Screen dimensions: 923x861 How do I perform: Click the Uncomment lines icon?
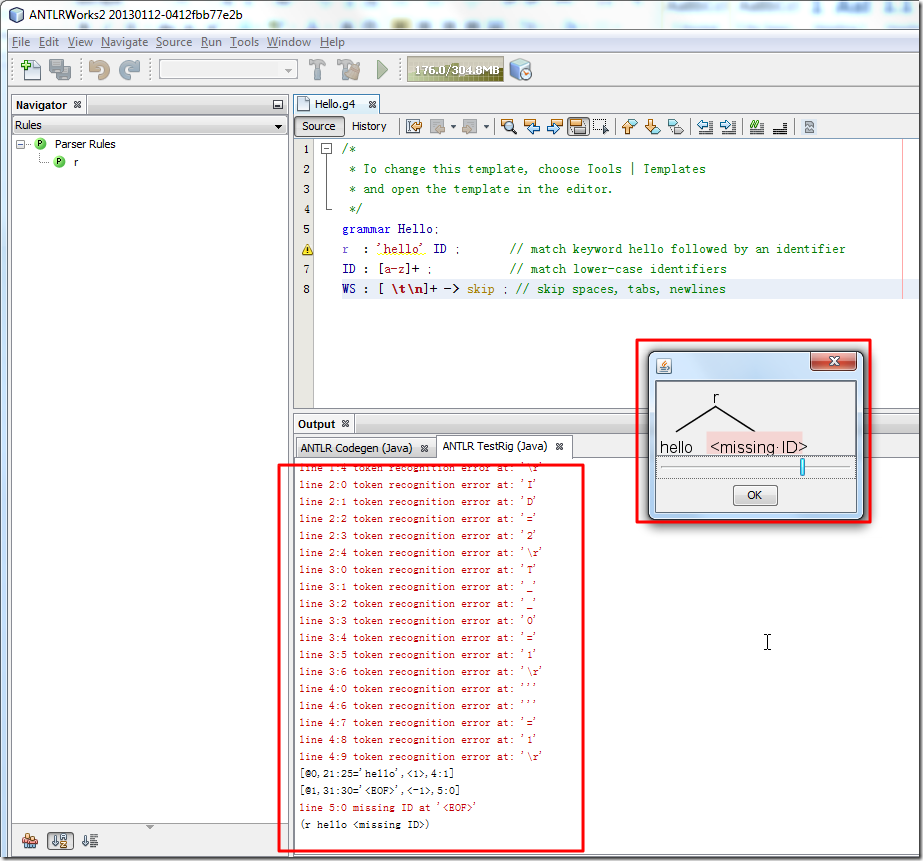click(780, 127)
